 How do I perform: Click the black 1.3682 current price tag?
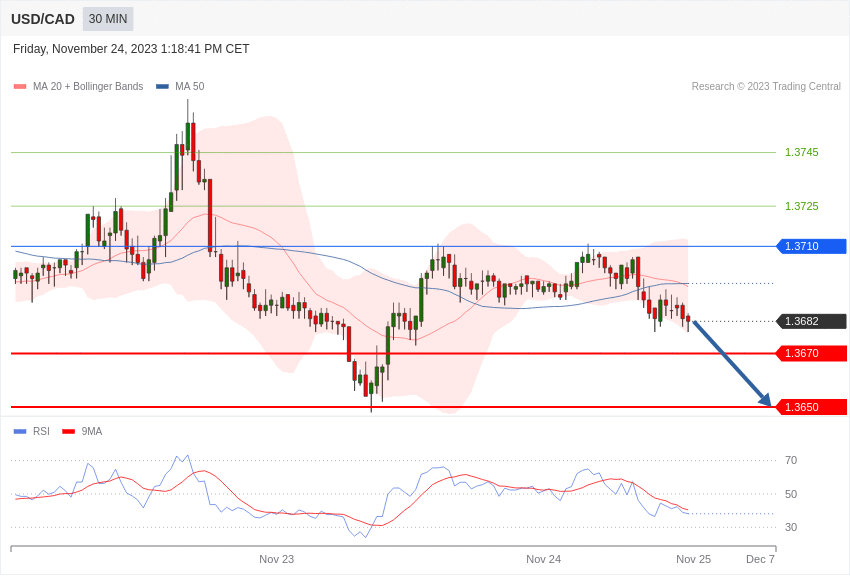812,321
